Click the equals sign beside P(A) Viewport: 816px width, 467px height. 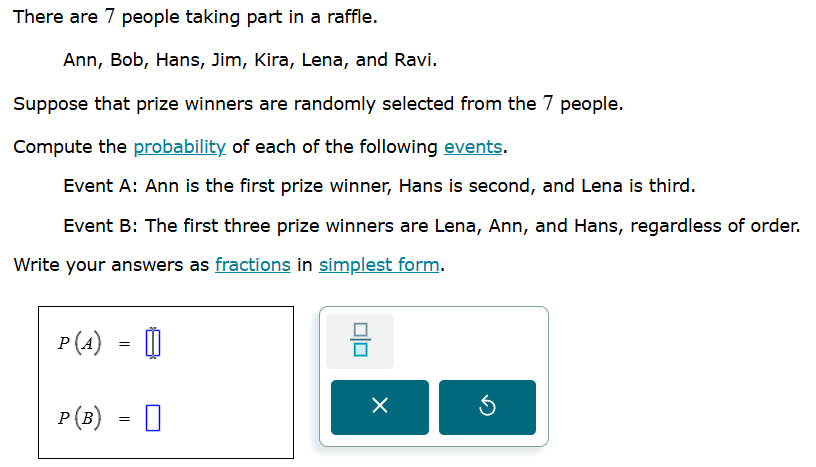coord(124,344)
